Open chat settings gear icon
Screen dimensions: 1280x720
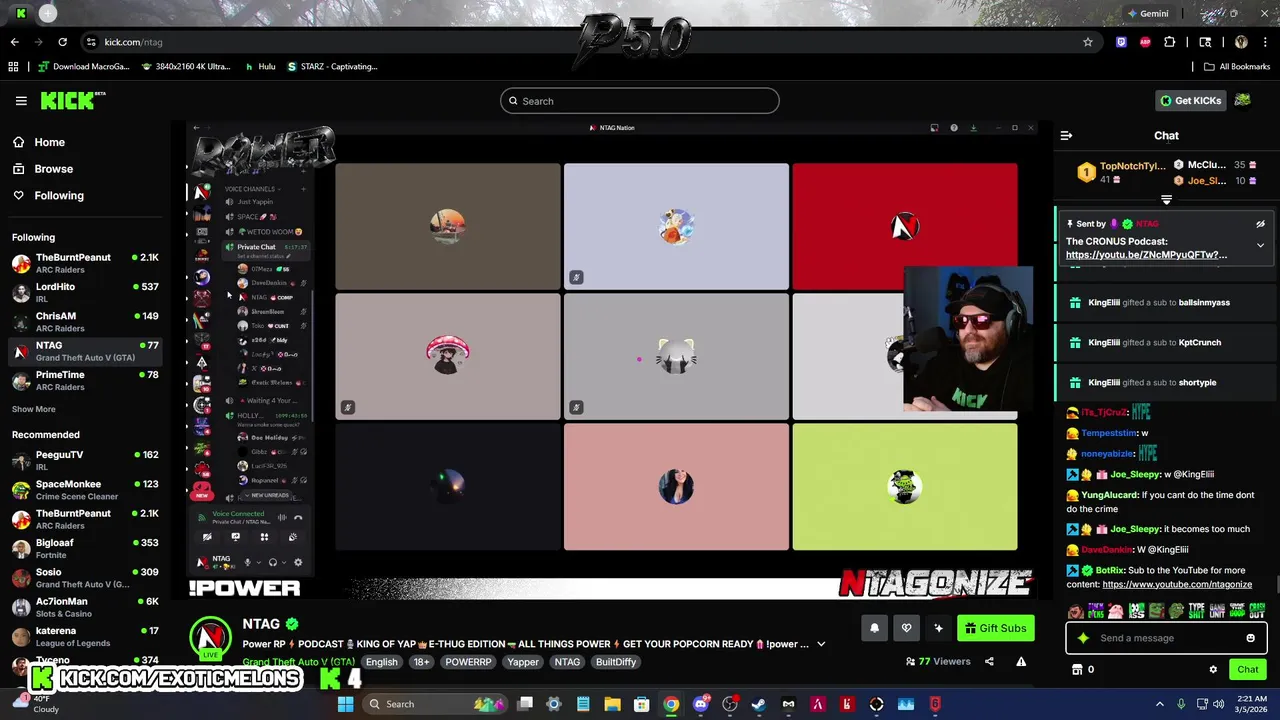pyautogui.click(x=1213, y=670)
